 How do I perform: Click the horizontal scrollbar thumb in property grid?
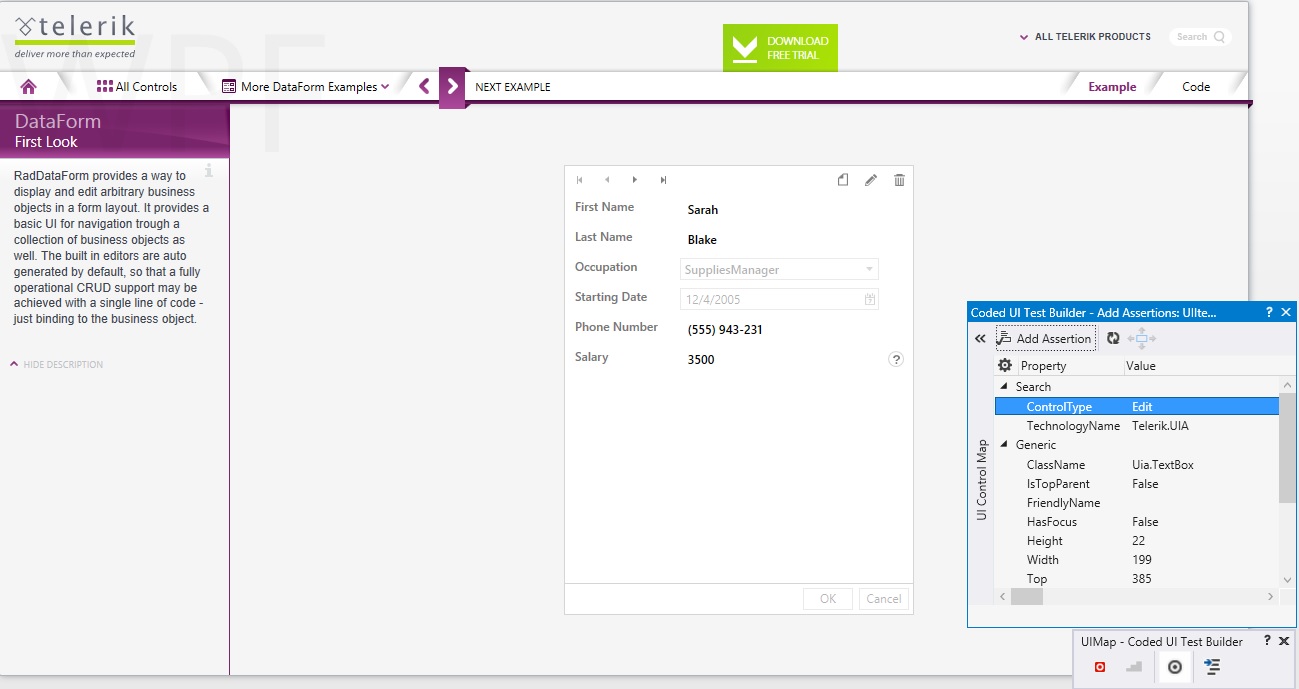[x=1027, y=597]
